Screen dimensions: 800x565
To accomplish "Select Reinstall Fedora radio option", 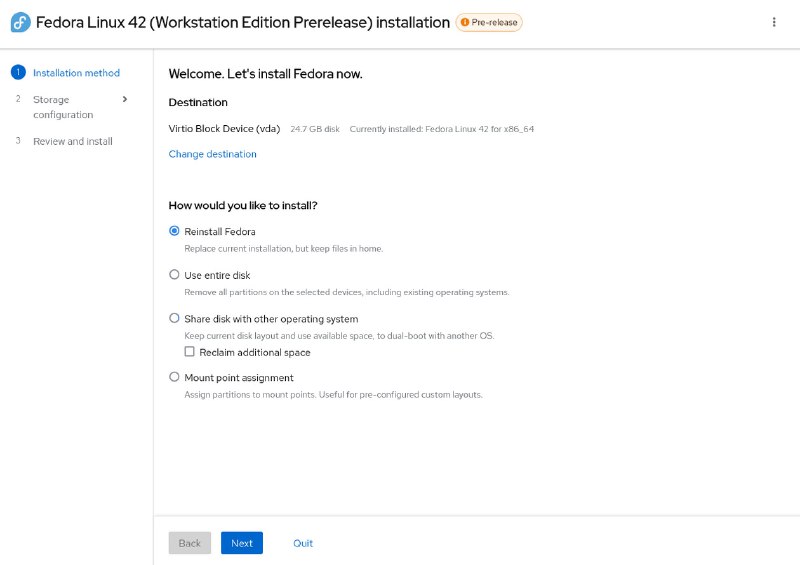I will [174, 231].
